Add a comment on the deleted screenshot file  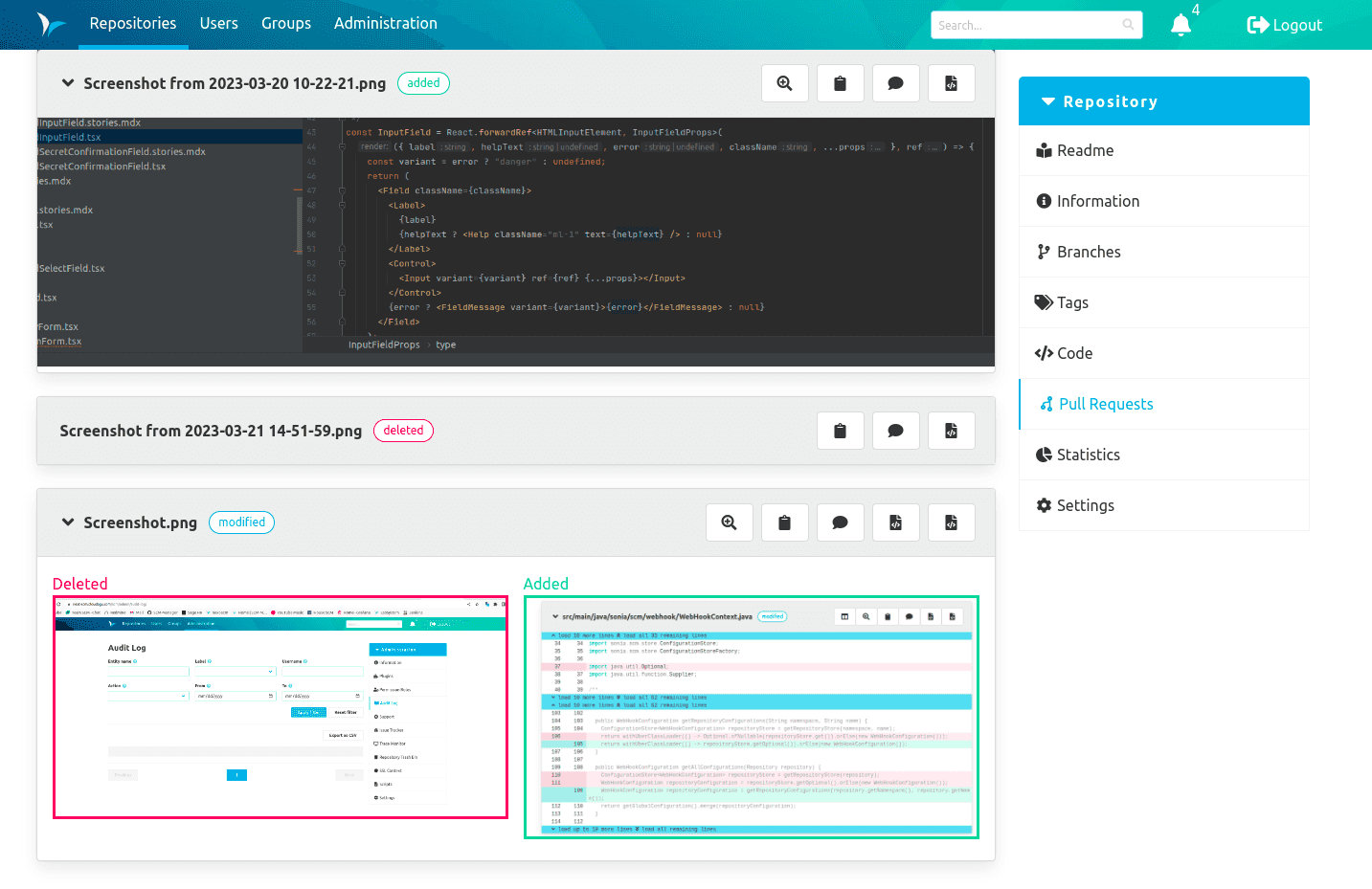(895, 431)
